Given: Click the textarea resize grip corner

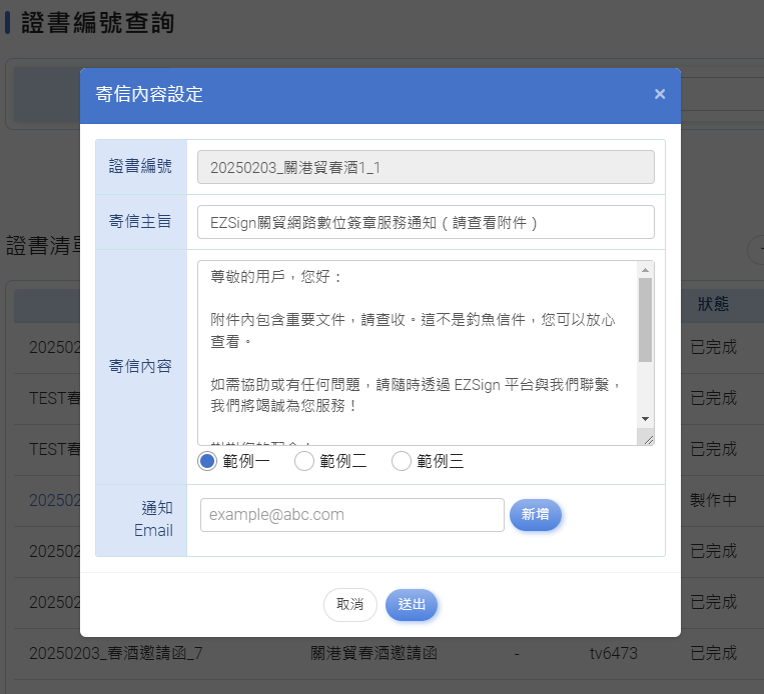Looking at the screenshot, I should [648, 439].
